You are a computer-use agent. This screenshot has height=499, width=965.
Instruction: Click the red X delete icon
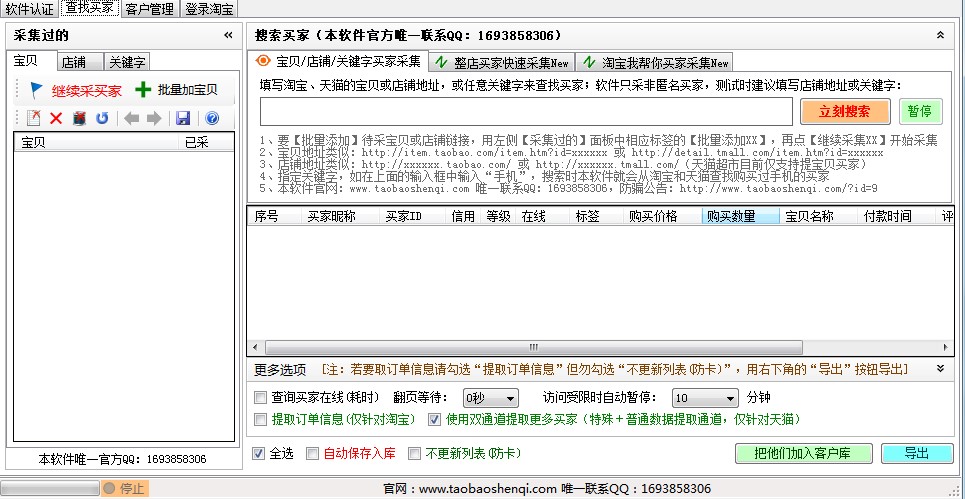coord(56,118)
